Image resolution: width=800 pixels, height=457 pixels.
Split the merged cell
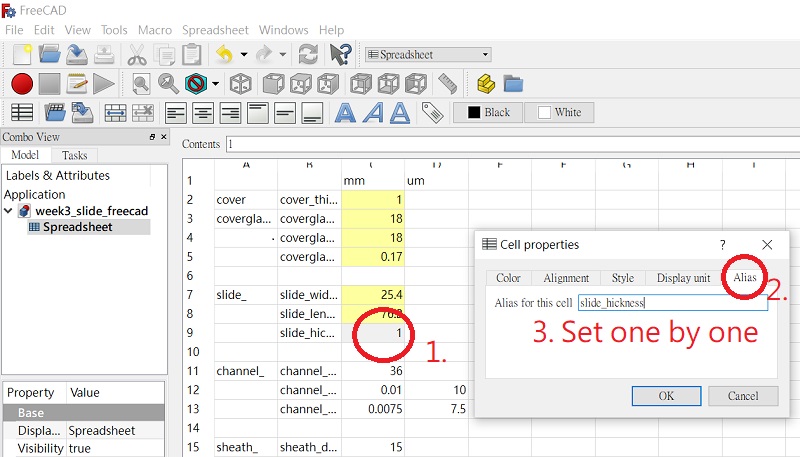[x=143, y=113]
